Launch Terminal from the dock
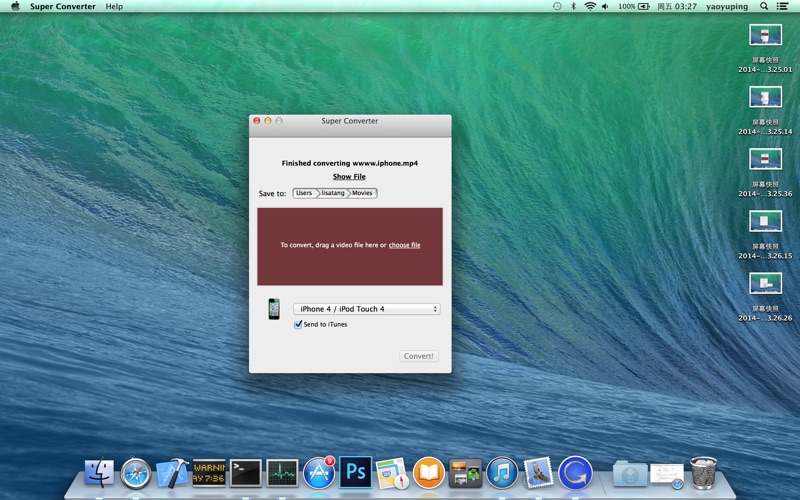 coord(245,473)
